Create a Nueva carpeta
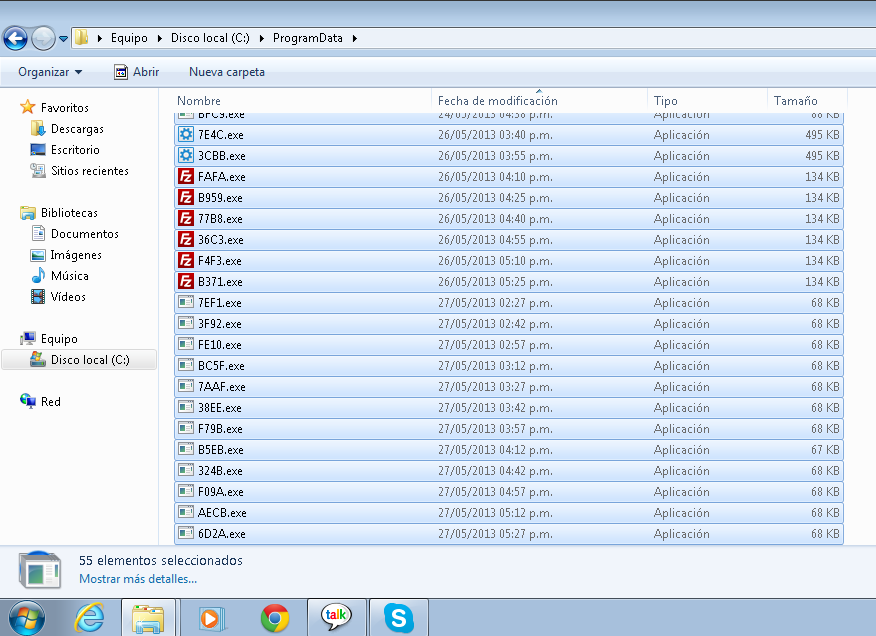 (x=227, y=72)
